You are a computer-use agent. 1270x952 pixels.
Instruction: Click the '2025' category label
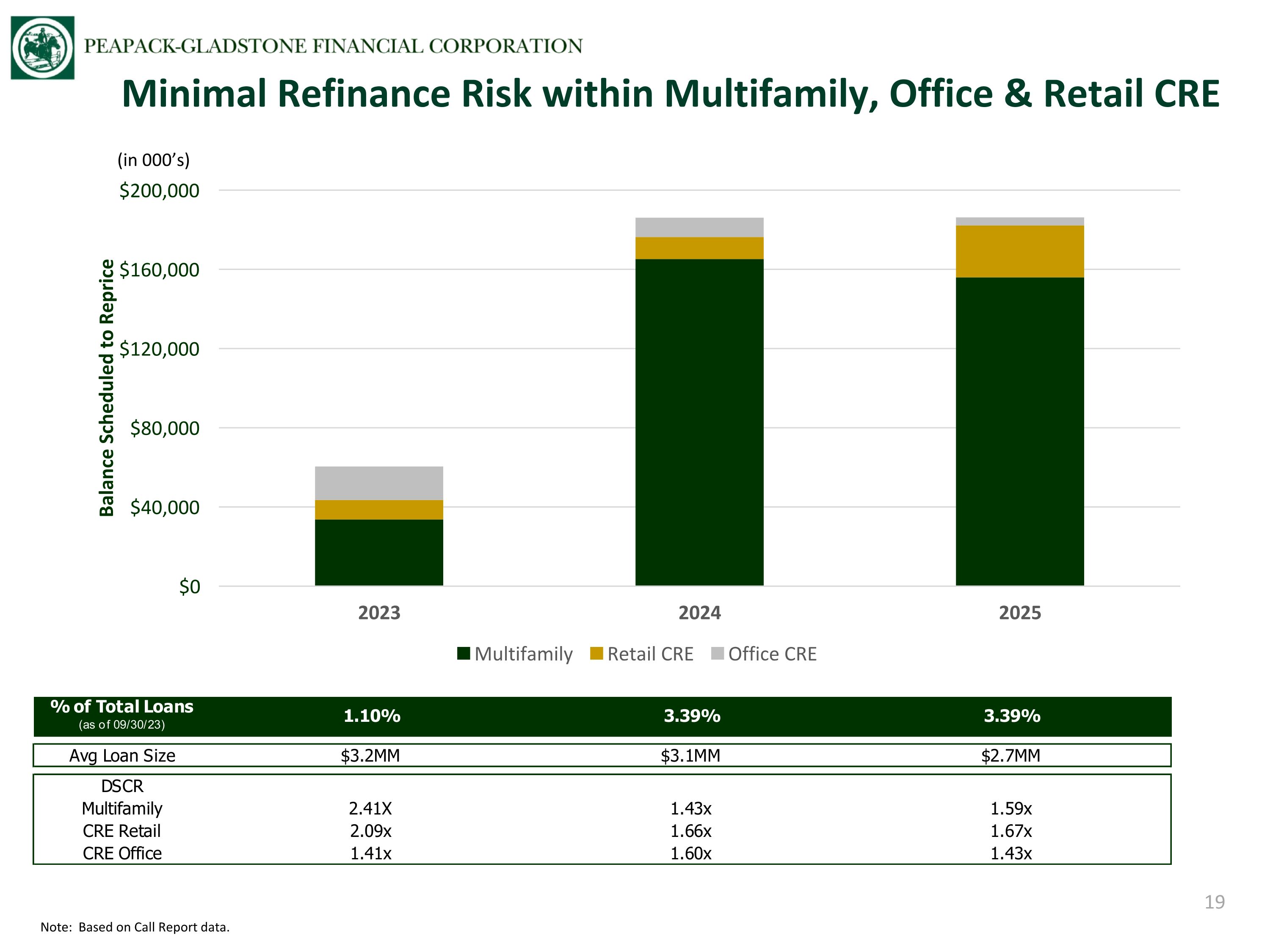click(1020, 613)
